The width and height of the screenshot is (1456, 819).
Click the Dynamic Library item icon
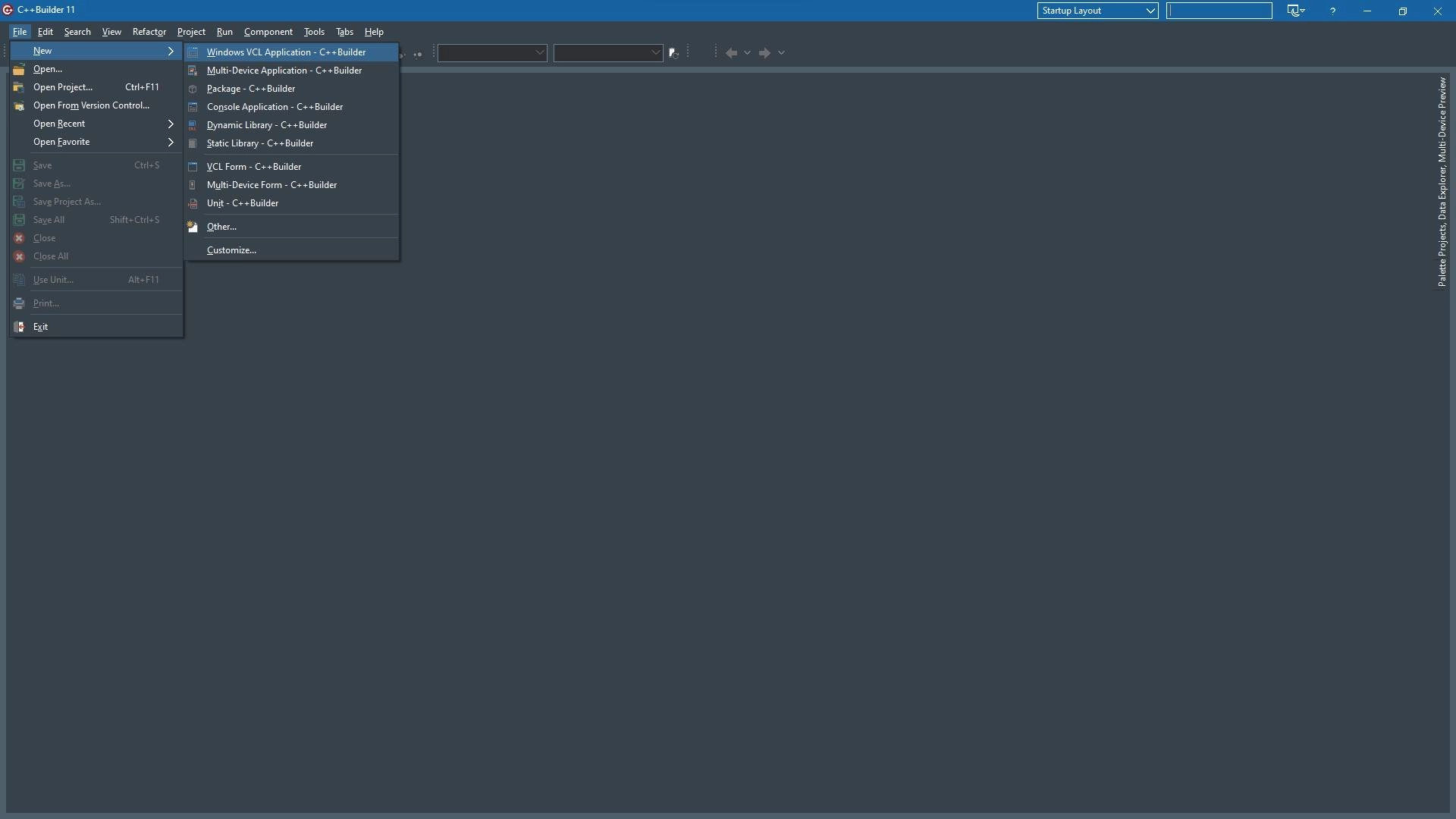[193, 125]
